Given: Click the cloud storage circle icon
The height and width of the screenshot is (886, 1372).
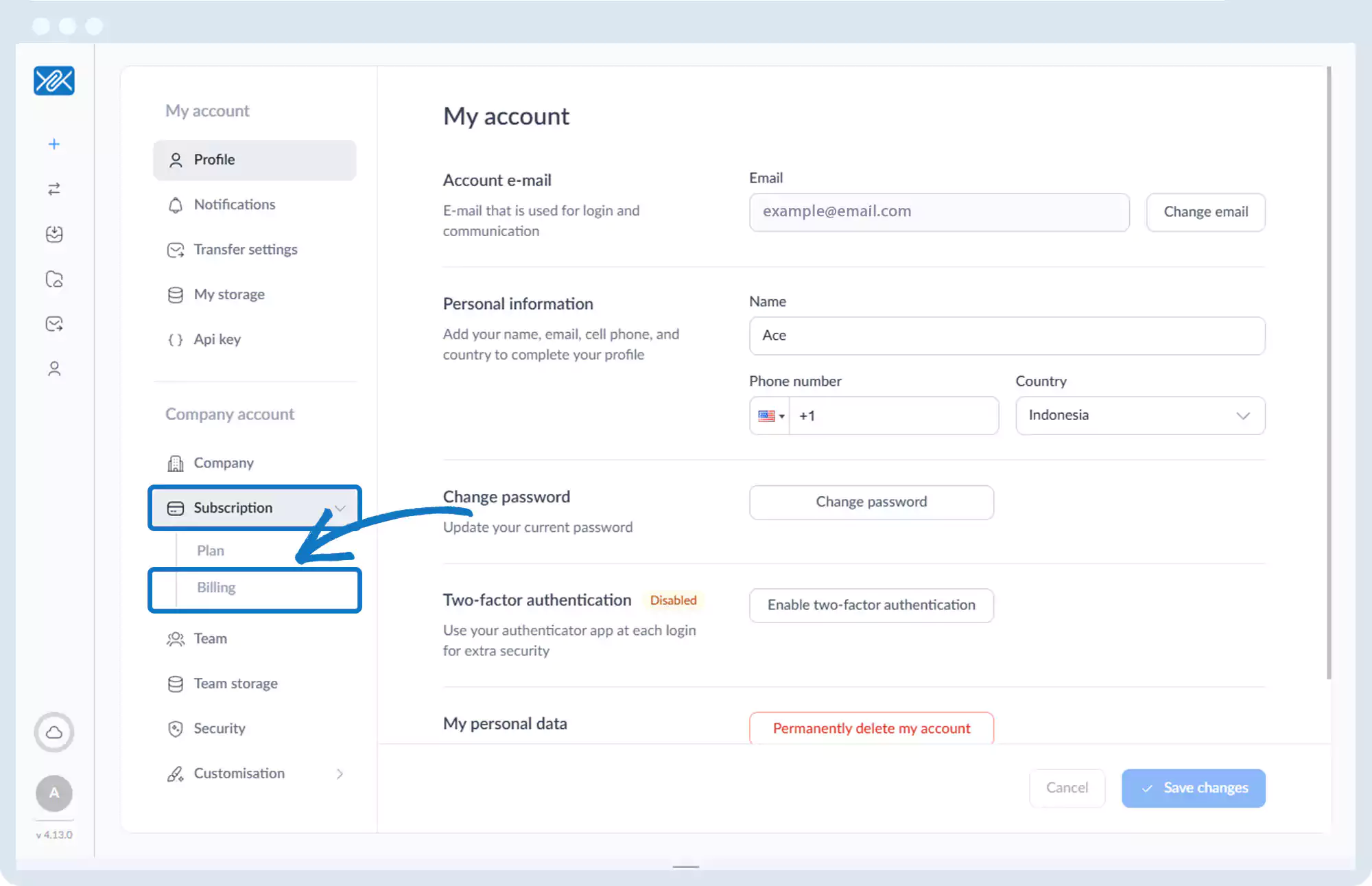Looking at the screenshot, I should pyautogui.click(x=54, y=732).
